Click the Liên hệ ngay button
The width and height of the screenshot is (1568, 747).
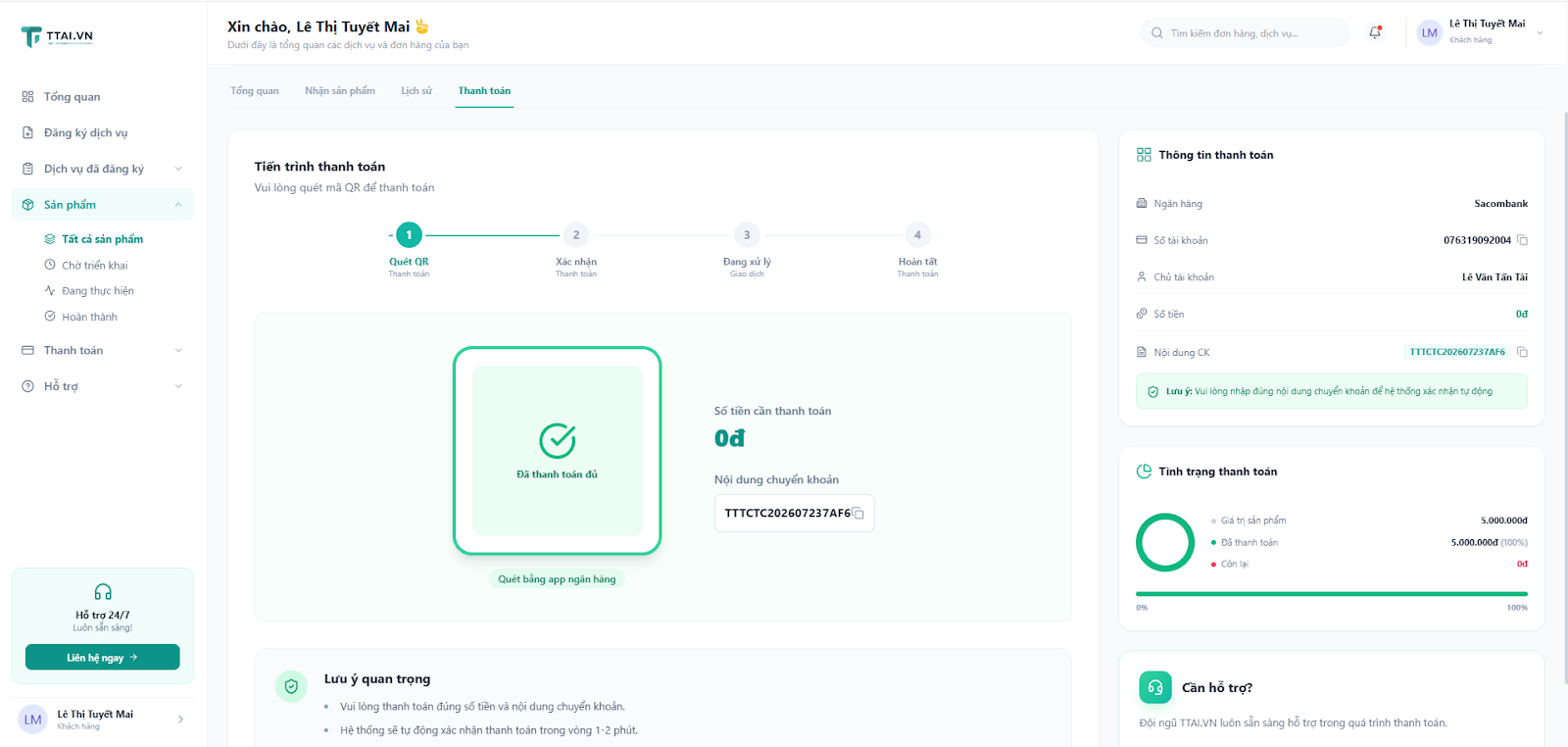coord(103,657)
